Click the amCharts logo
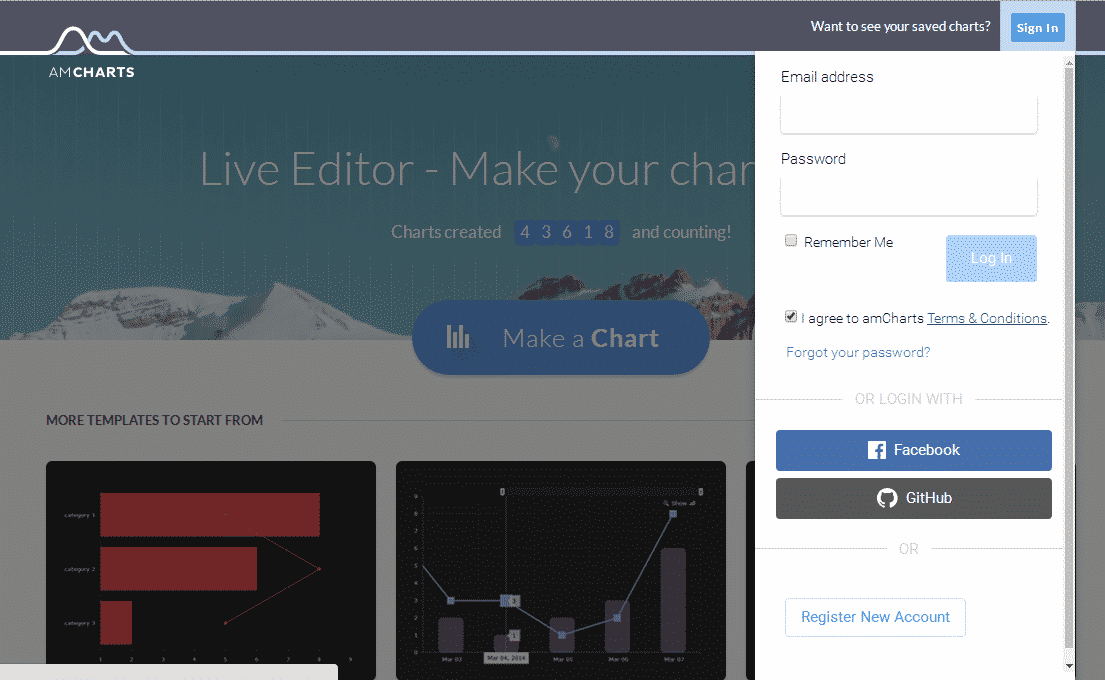The width and height of the screenshot is (1105, 680). click(x=92, y=51)
